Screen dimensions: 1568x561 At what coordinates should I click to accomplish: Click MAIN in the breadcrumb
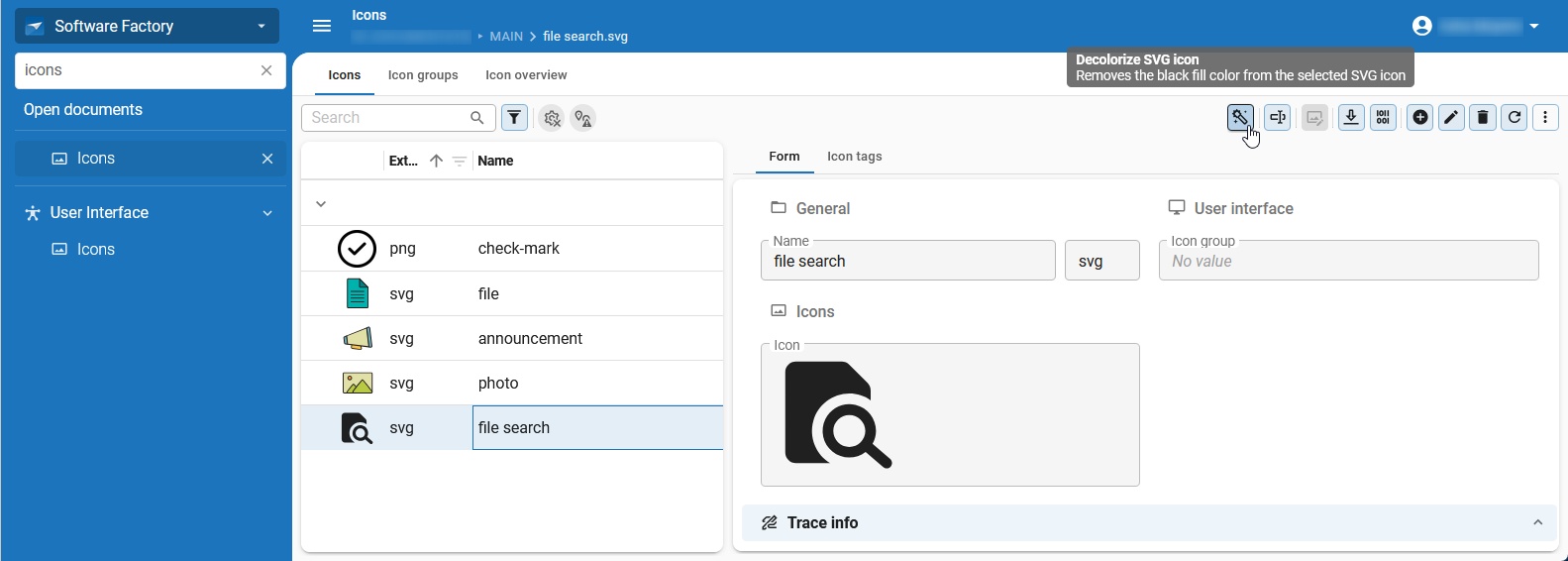506,37
